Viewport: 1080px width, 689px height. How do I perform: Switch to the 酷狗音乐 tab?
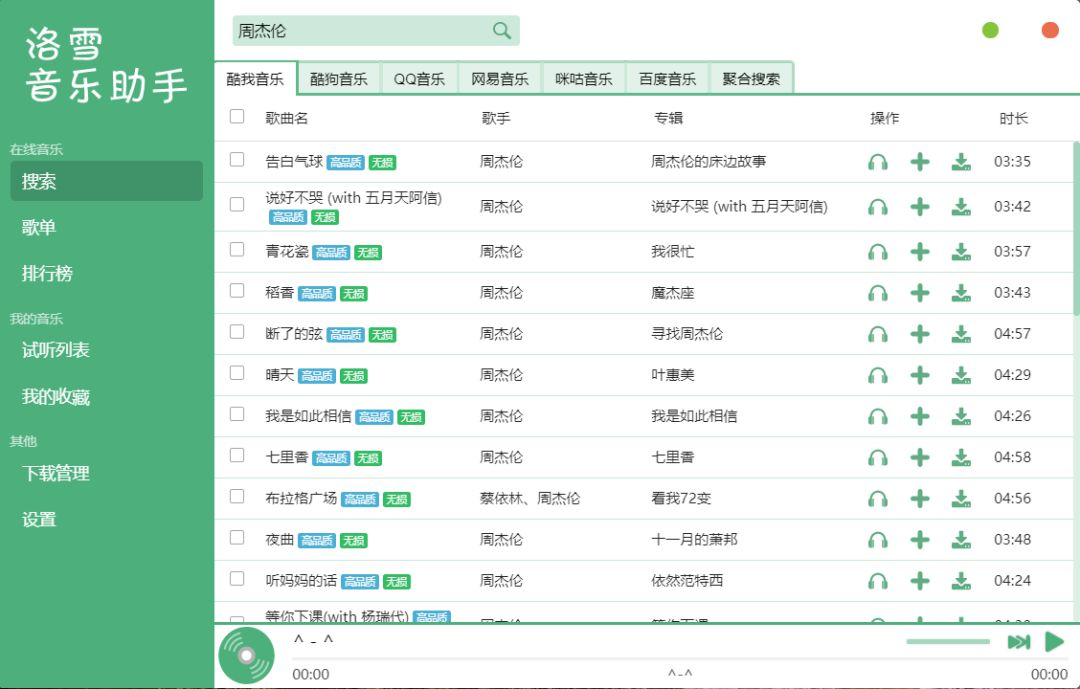(x=339, y=79)
